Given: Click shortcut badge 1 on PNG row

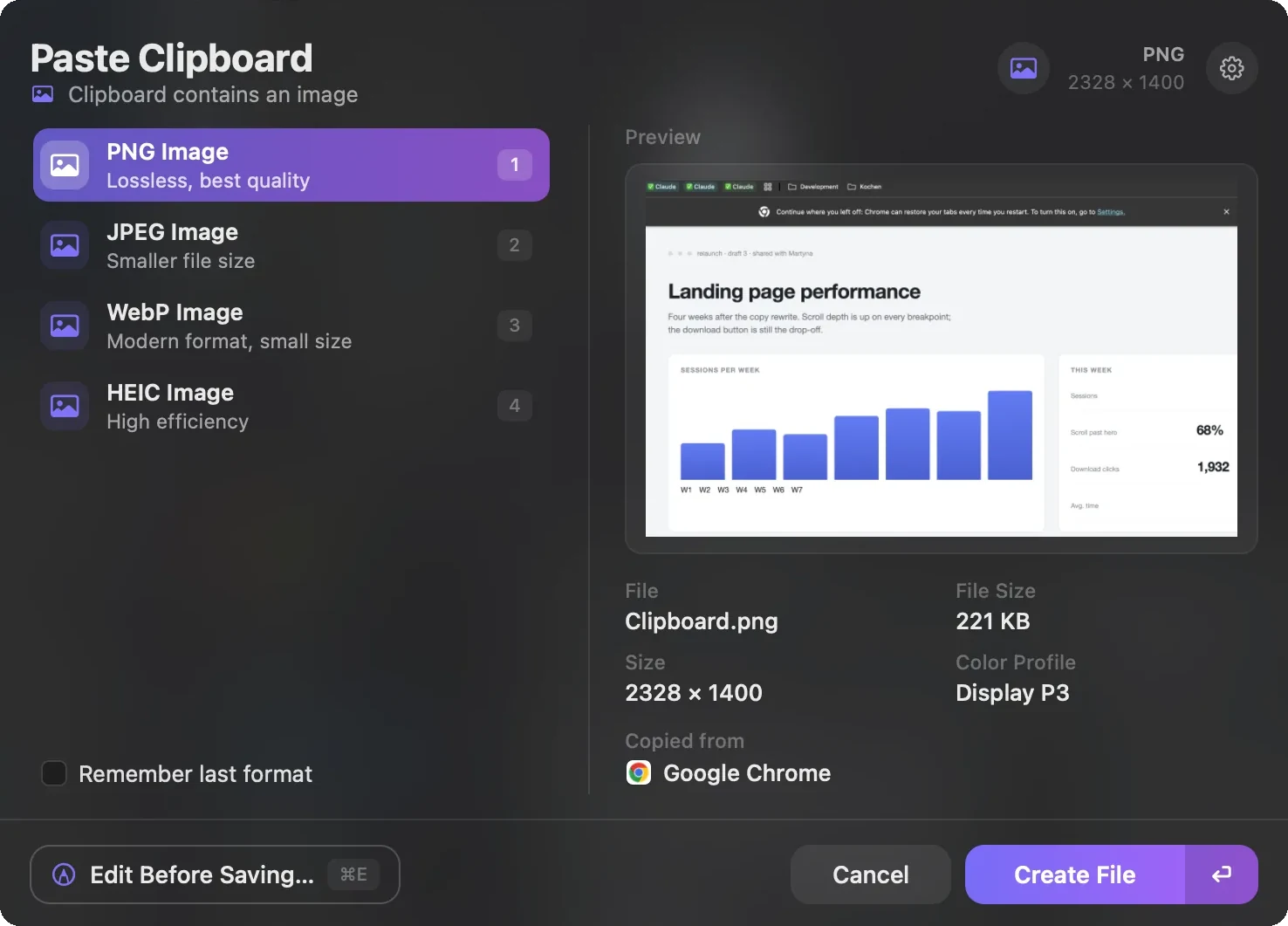Looking at the screenshot, I should 515,165.
